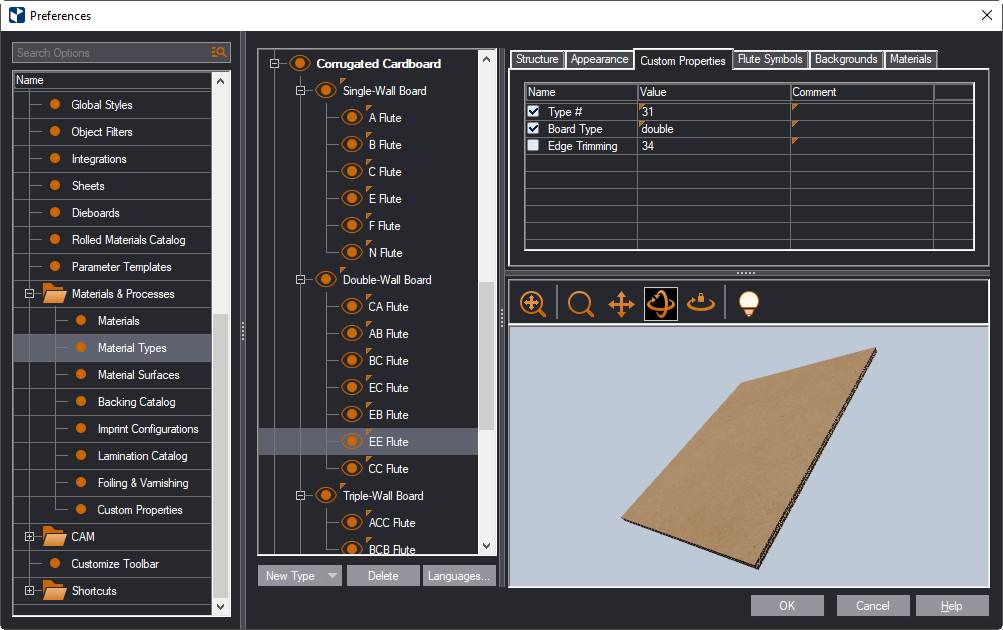Image resolution: width=1003 pixels, height=630 pixels.
Task: Activate the free 3D rotate tool
Action: (x=661, y=304)
